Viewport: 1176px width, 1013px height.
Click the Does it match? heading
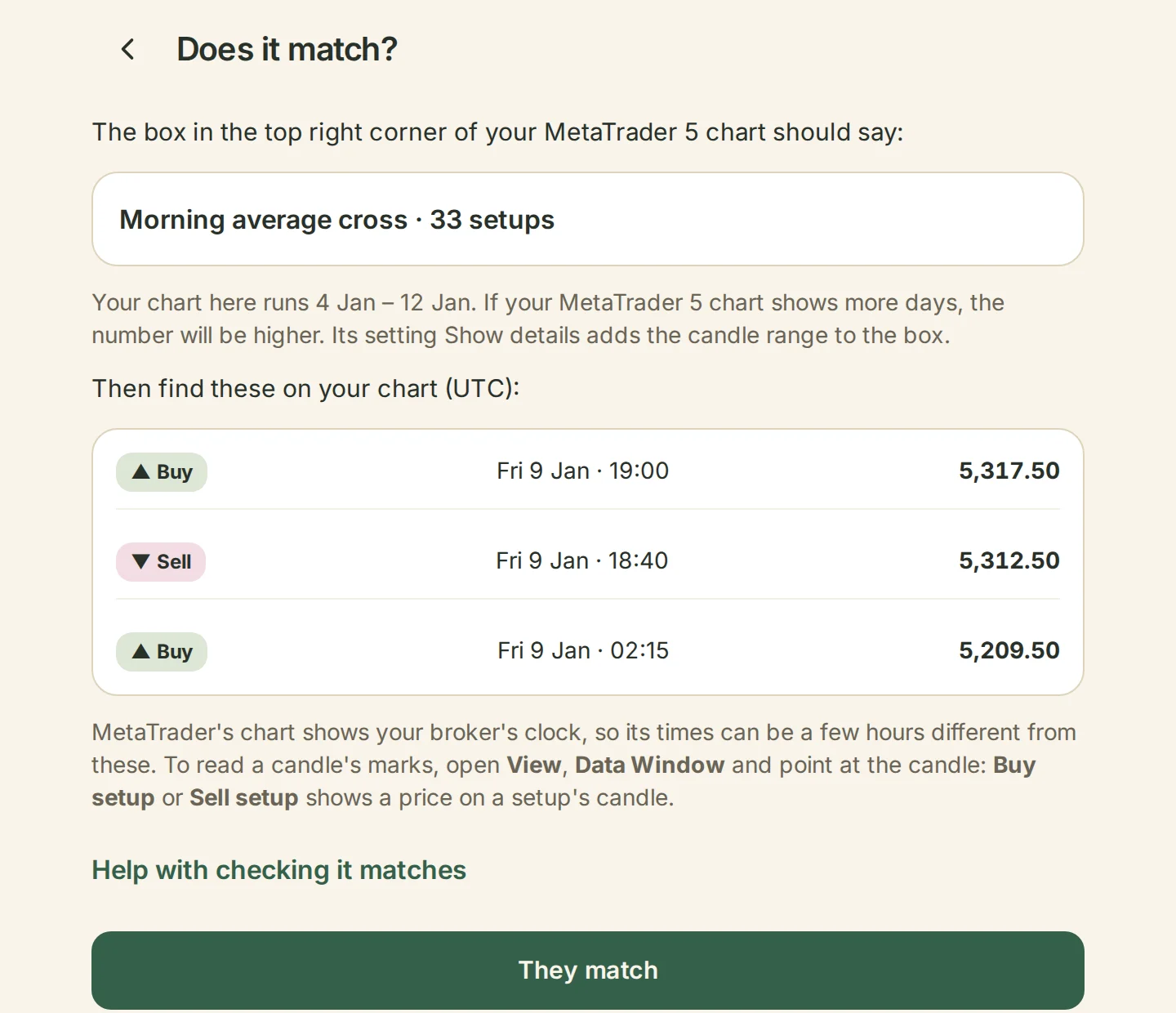click(287, 50)
